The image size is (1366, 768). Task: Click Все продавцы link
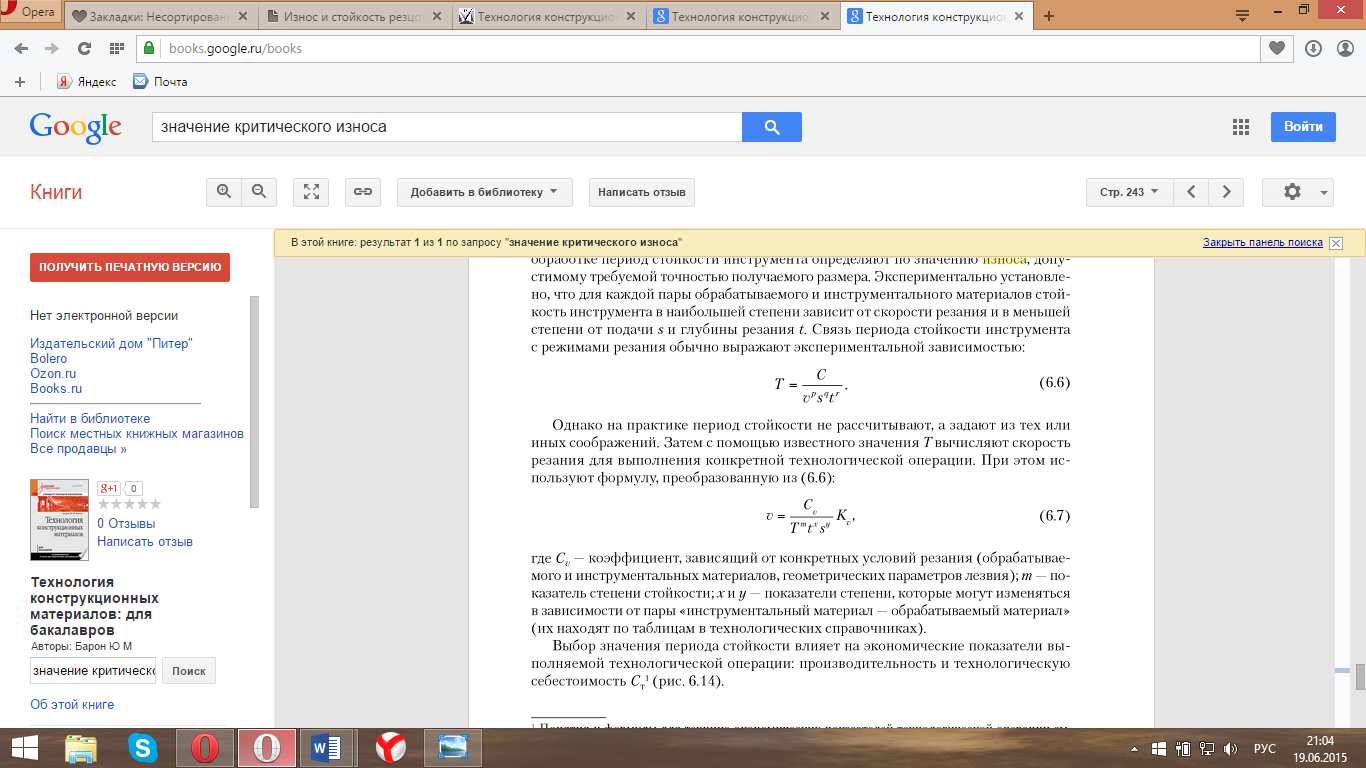pyautogui.click(x=78, y=449)
